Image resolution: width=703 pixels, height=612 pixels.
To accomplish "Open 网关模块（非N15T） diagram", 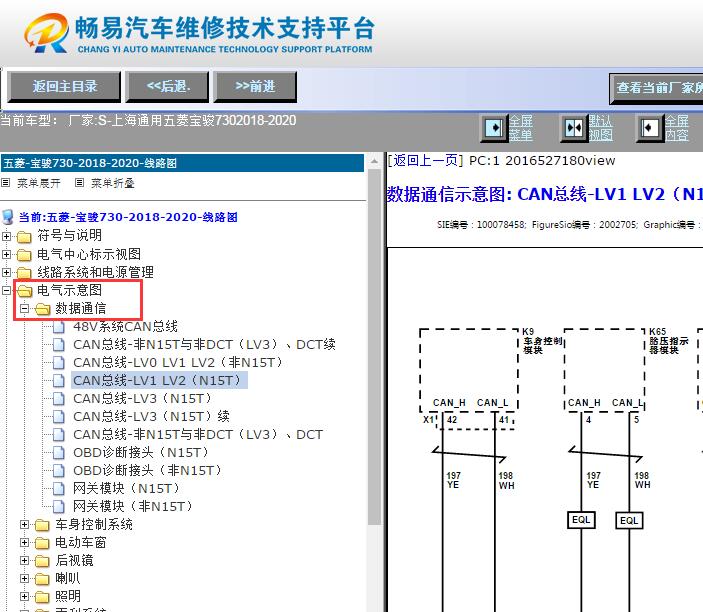I will pos(135,506).
